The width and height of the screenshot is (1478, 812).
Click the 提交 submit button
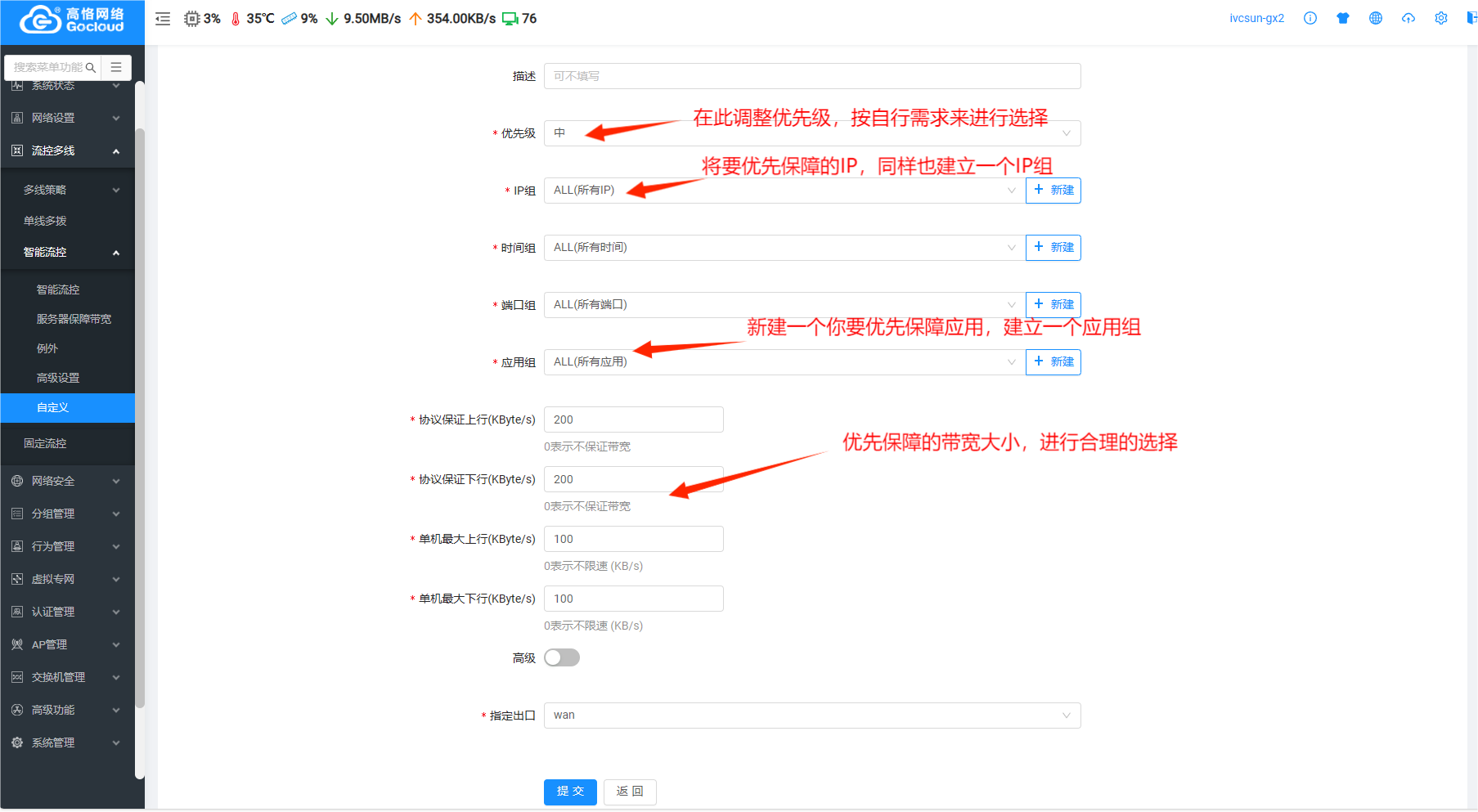pyautogui.click(x=570, y=792)
